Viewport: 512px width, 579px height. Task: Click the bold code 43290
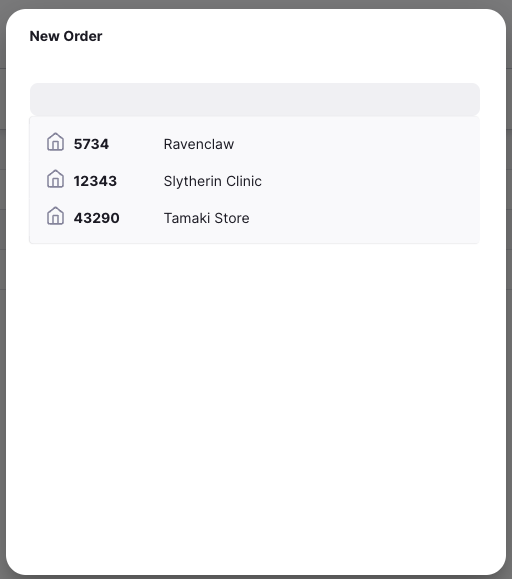(x=96, y=218)
